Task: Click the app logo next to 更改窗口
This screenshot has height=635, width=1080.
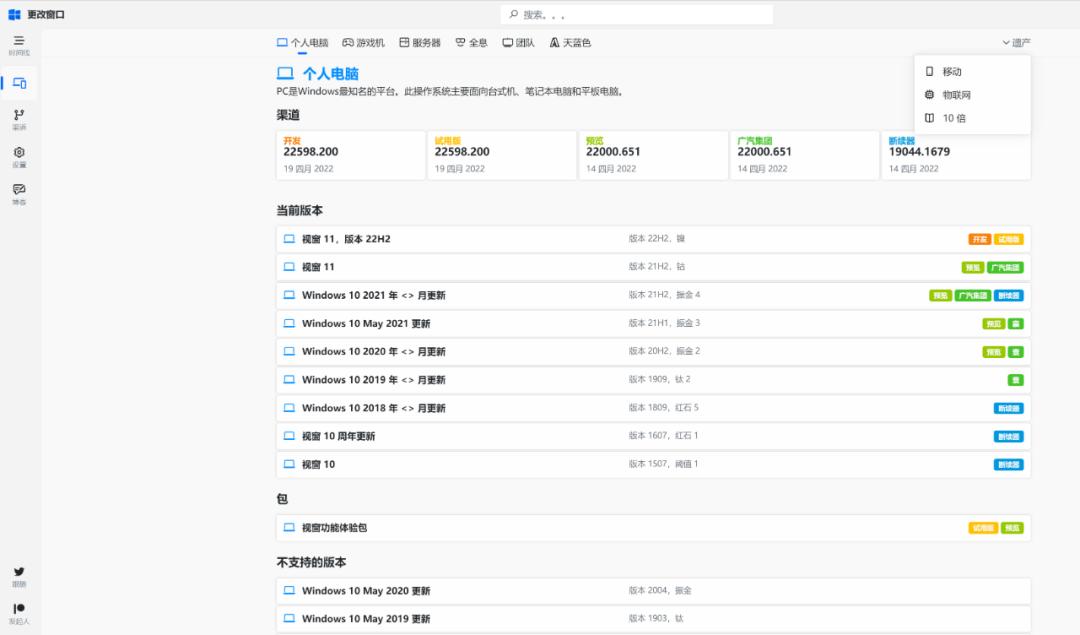Action: 14,14
